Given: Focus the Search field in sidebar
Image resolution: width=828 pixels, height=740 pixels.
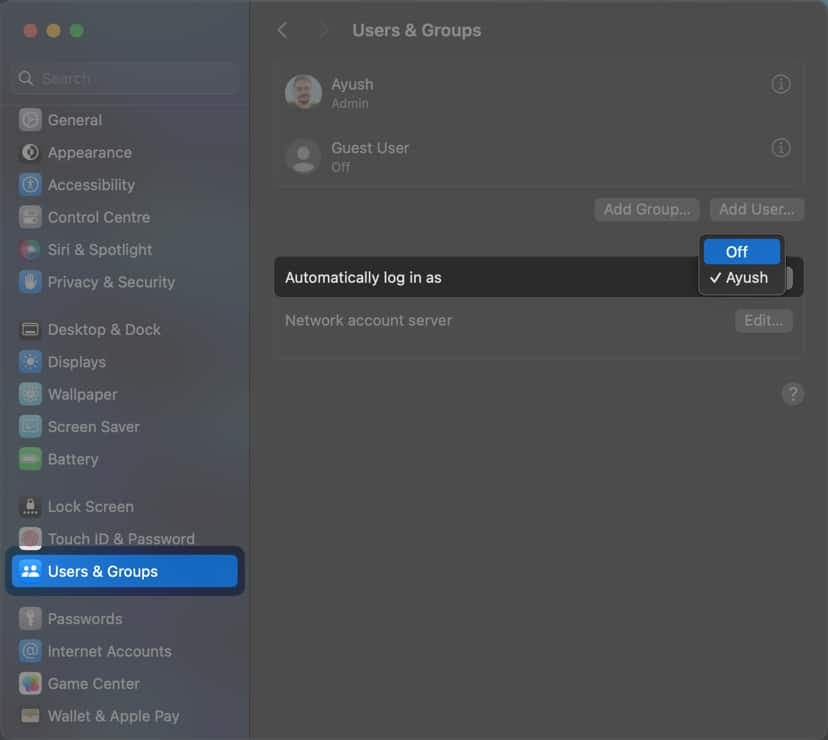Looking at the screenshot, I should pos(124,78).
